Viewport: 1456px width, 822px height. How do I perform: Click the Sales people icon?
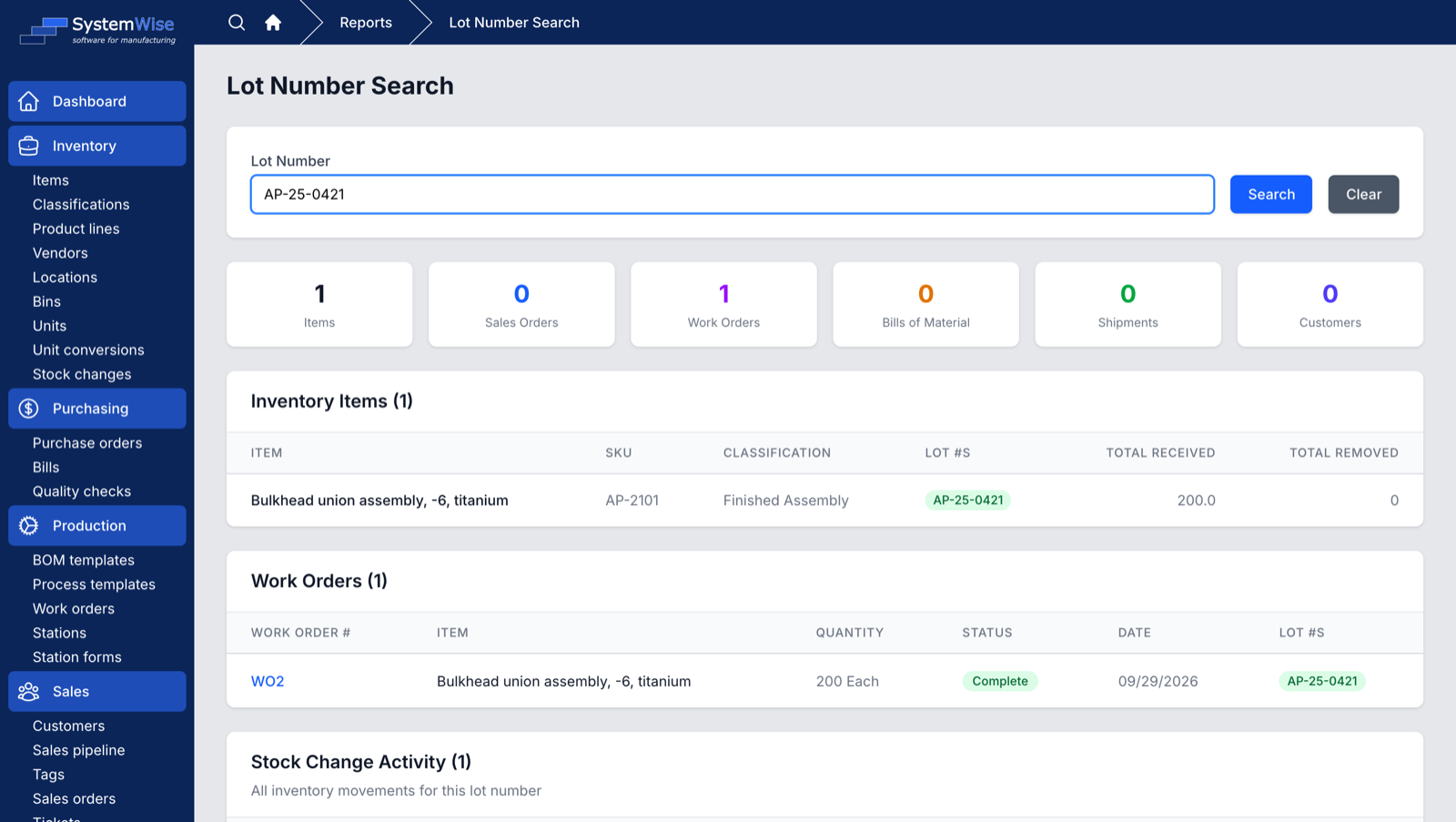29,692
